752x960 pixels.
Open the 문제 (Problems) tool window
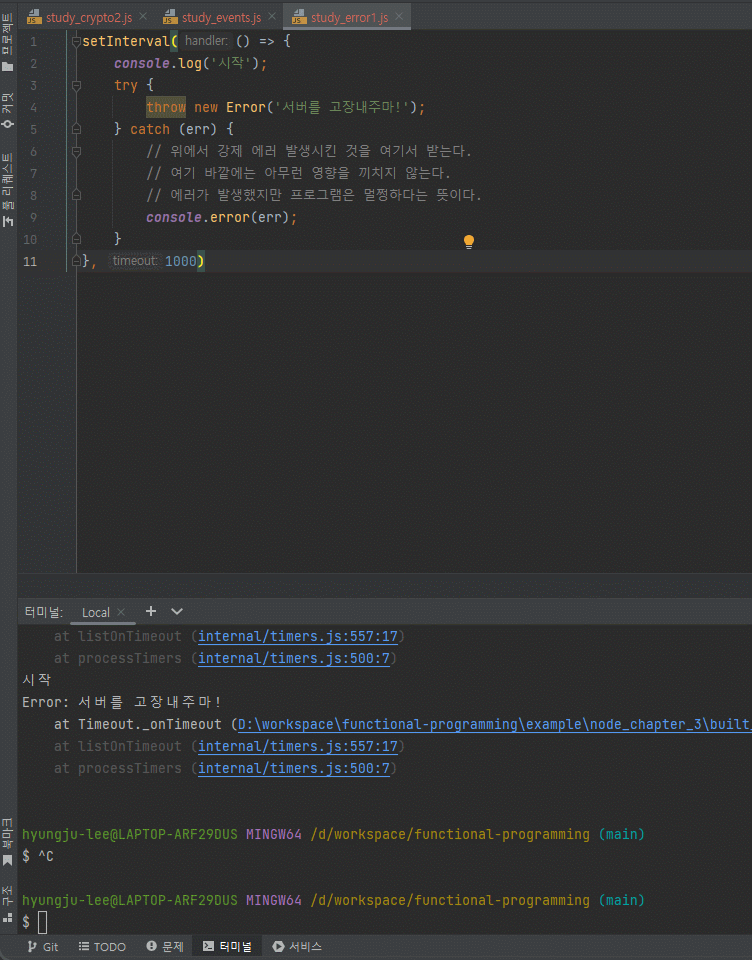(165, 946)
